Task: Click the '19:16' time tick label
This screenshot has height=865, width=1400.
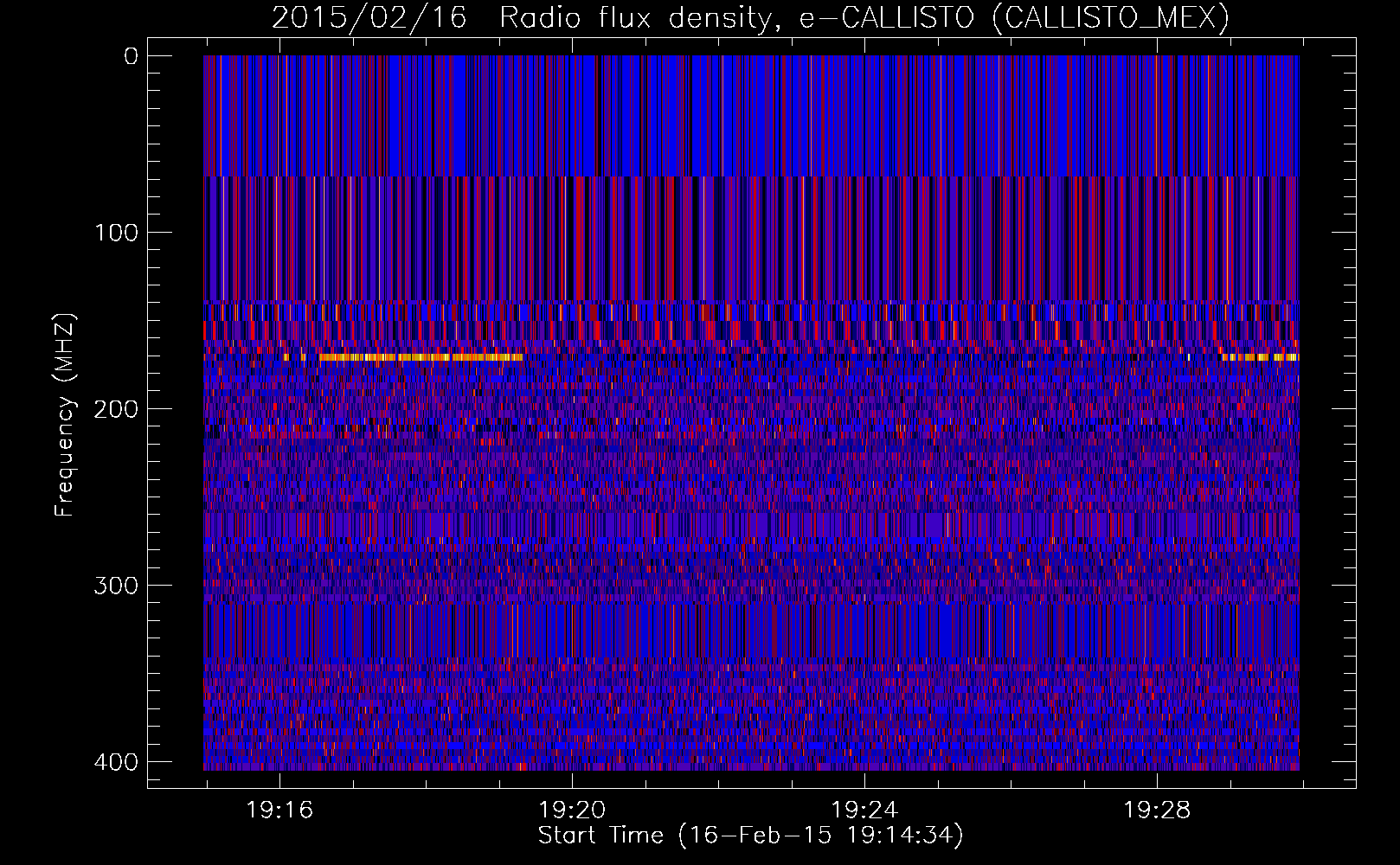Action: [x=279, y=811]
